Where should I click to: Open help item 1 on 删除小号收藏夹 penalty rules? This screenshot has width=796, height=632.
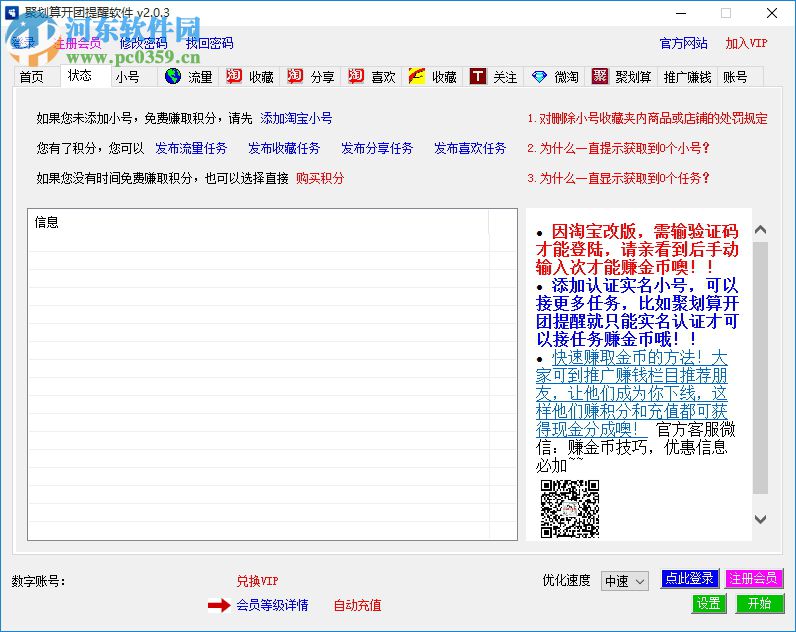(x=647, y=118)
